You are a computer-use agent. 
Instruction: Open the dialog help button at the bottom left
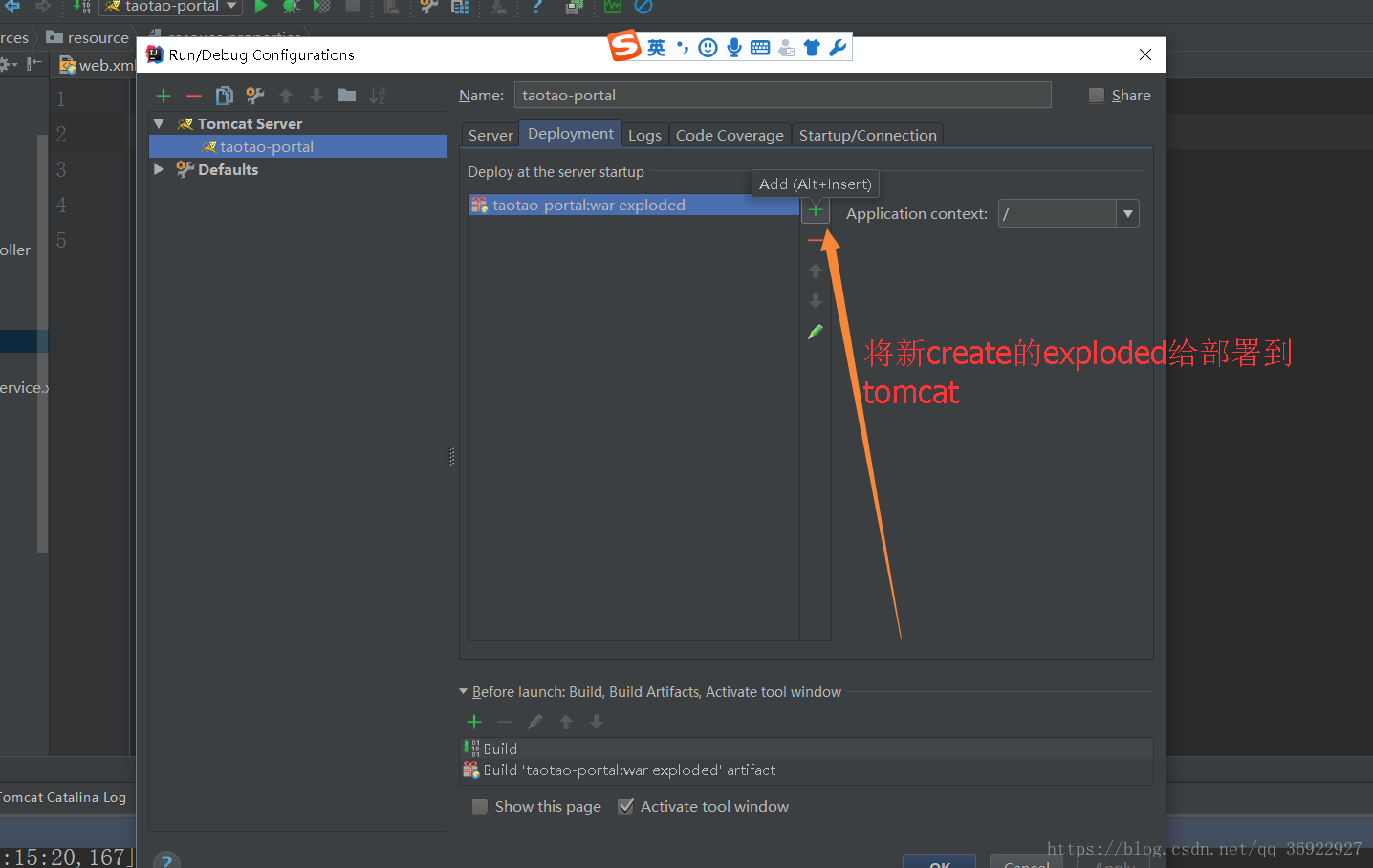[166, 860]
